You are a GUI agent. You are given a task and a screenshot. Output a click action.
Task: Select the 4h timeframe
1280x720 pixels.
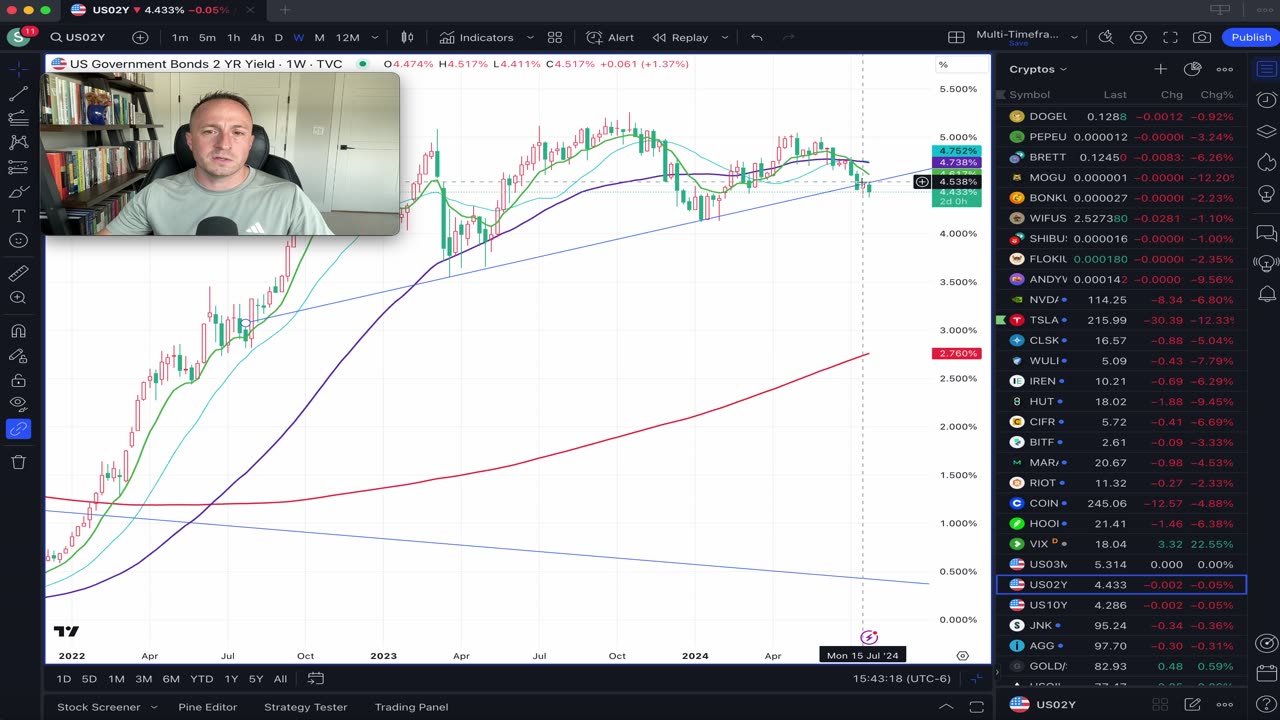click(257, 38)
